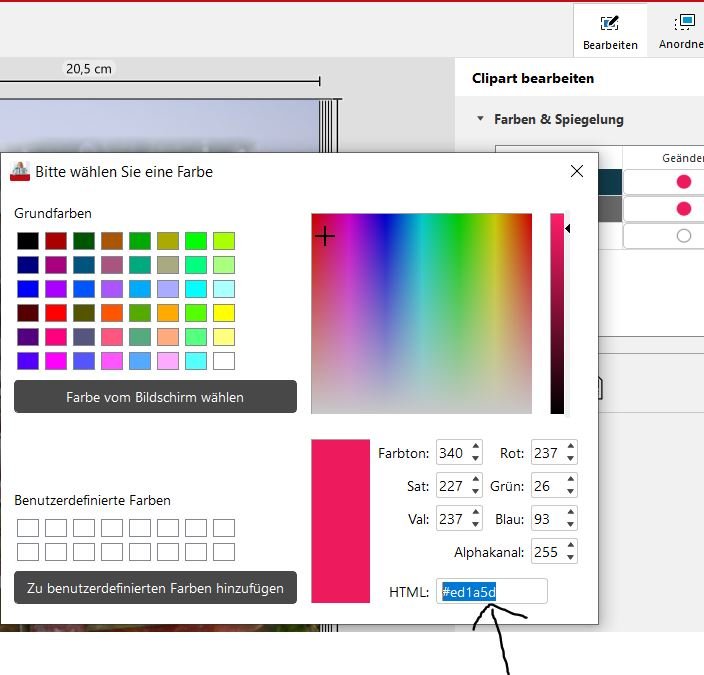The height and width of the screenshot is (675, 704).
Task: Select the first pink changed-color radio button
Action: [x=684, y=182]
